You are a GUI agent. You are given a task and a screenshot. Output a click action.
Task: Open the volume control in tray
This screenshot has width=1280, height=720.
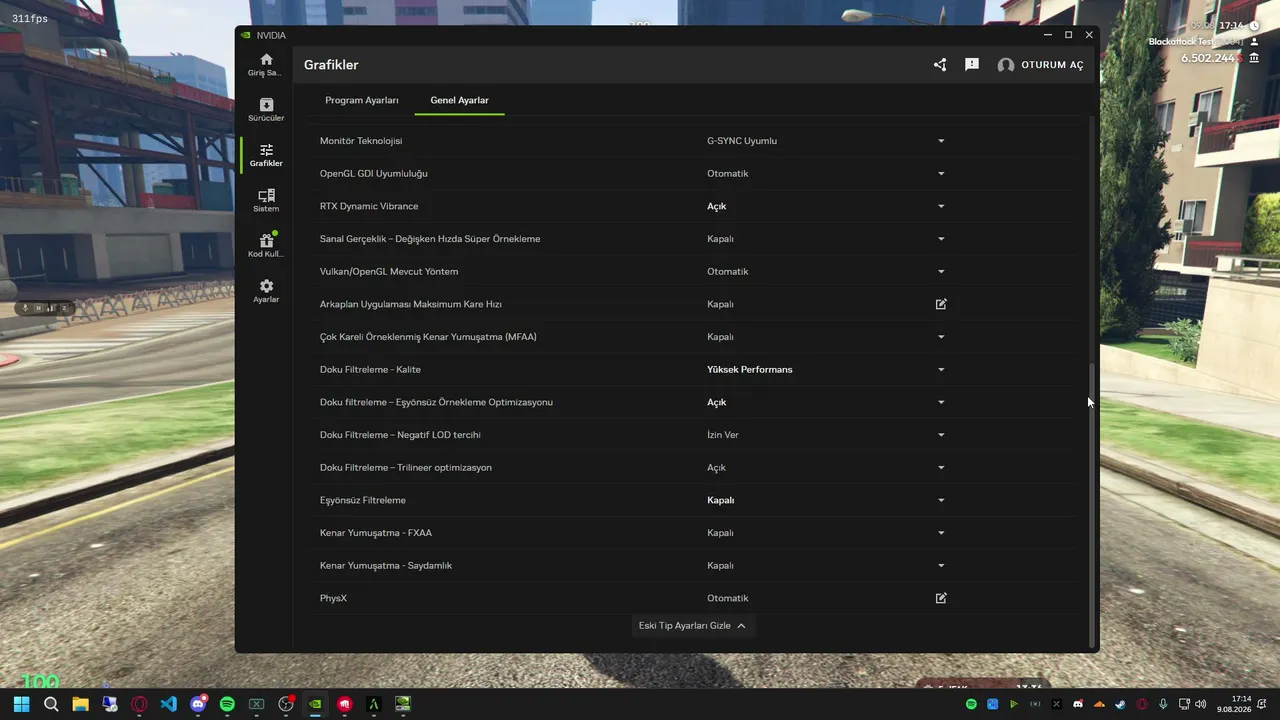pyautogui.click(x=1200, y=704)
